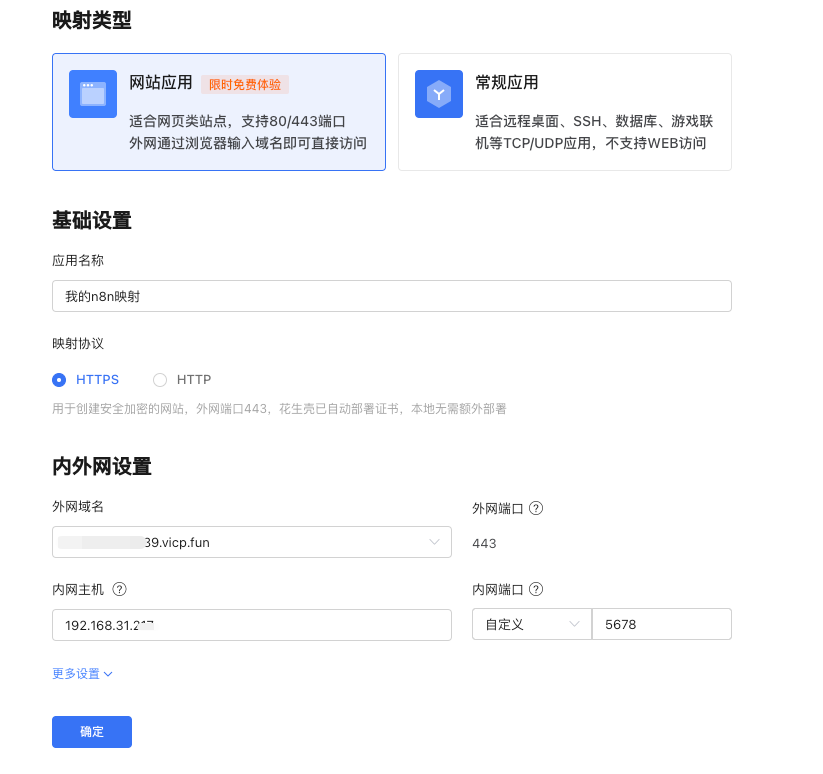823x774 pixels.
Task: Click the 确定 confirm button
Action: (x=91, y=731)
